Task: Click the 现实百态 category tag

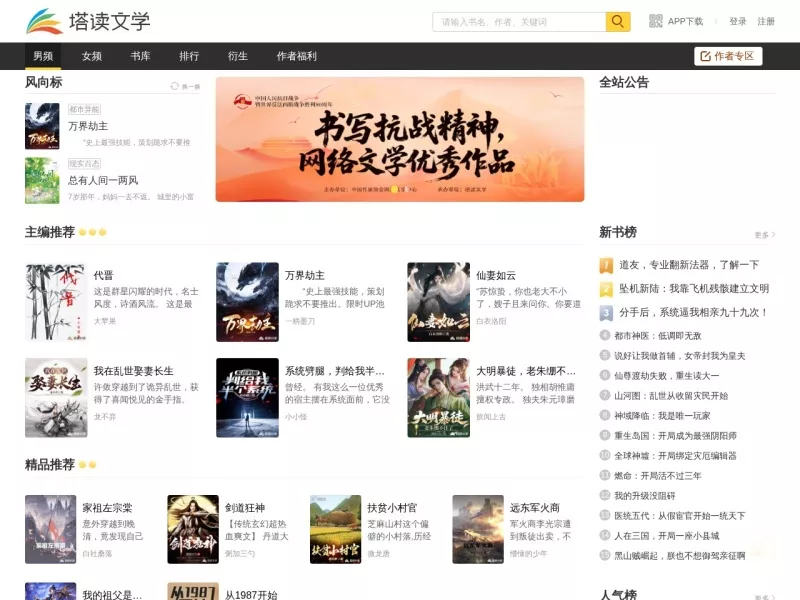Action: (85, 164)
